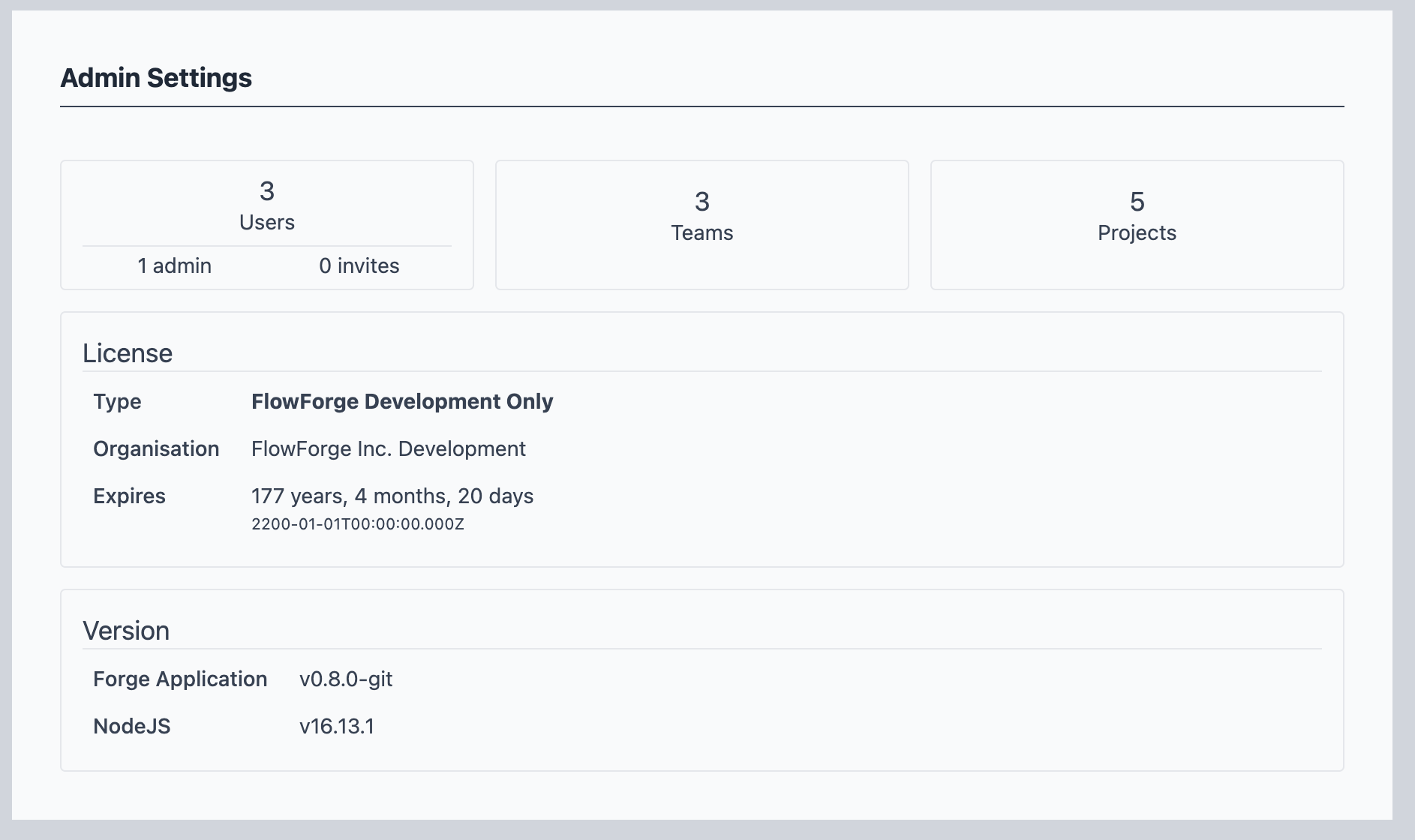
Task: Click the Forge Application version
Action: [x=346, y=679]
